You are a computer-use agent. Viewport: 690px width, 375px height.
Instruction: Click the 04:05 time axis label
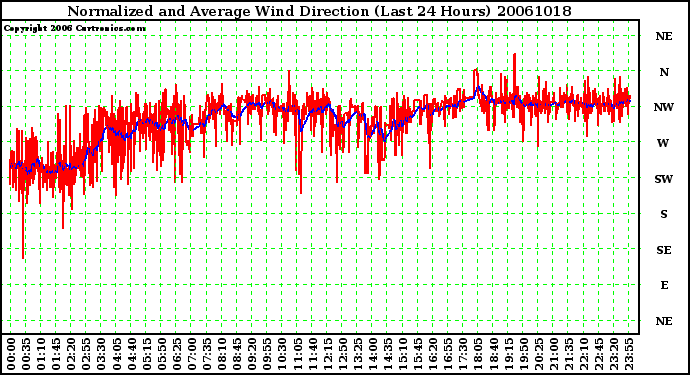tap(117, 354)
